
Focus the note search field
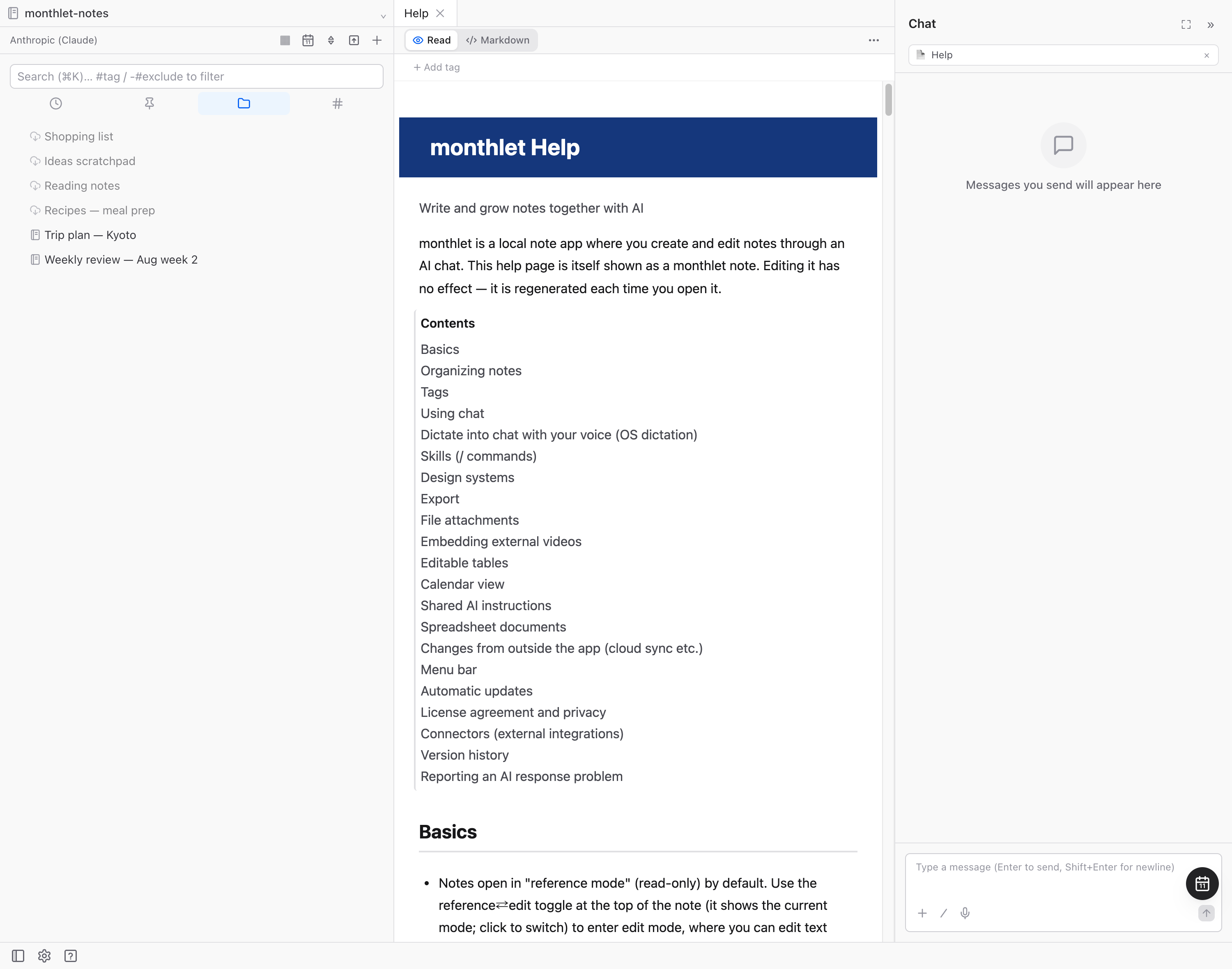tap(196, 77)
